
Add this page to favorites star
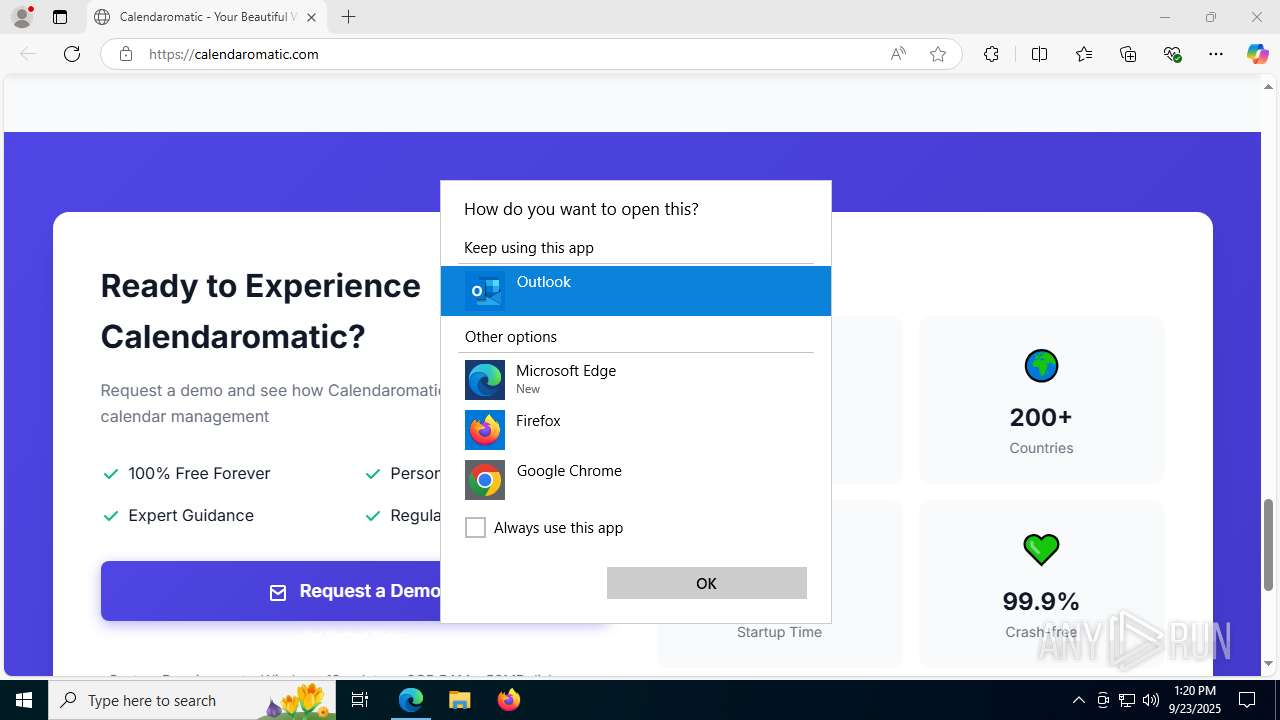point(938,54)
